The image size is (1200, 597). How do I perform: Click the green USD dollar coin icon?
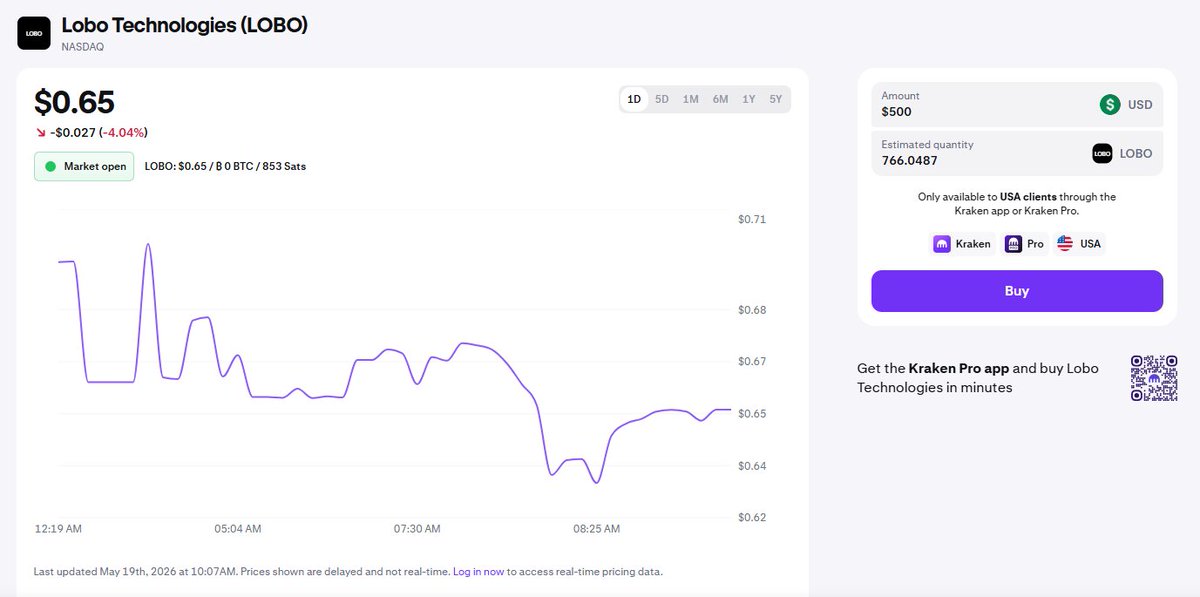tap(1110, 104)
